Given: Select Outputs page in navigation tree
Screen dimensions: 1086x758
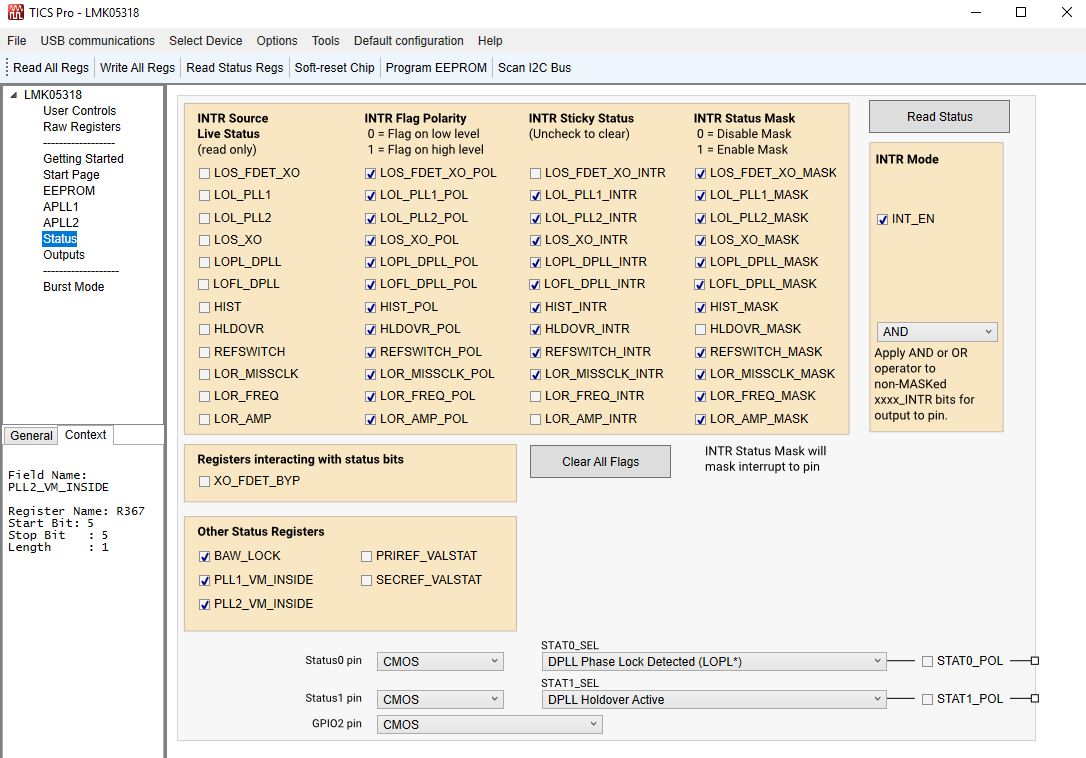Looking at the screenshot, I should tap(64, 255).
